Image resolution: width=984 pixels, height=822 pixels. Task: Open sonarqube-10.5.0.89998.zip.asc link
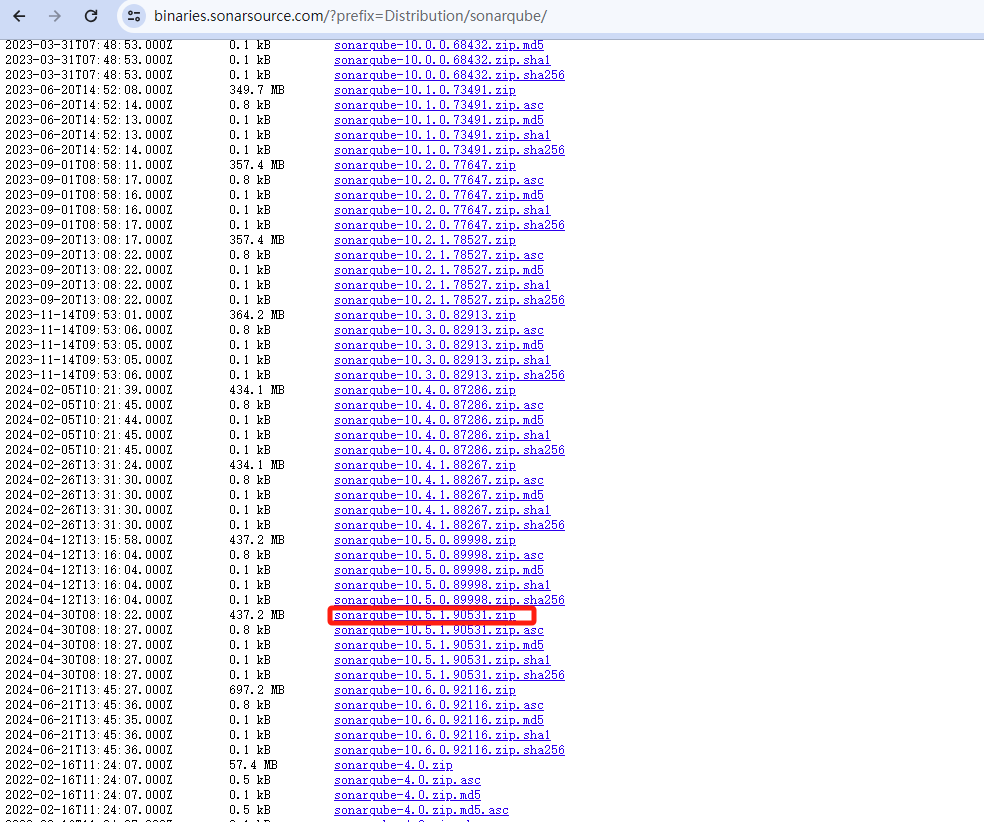[439, 555]
